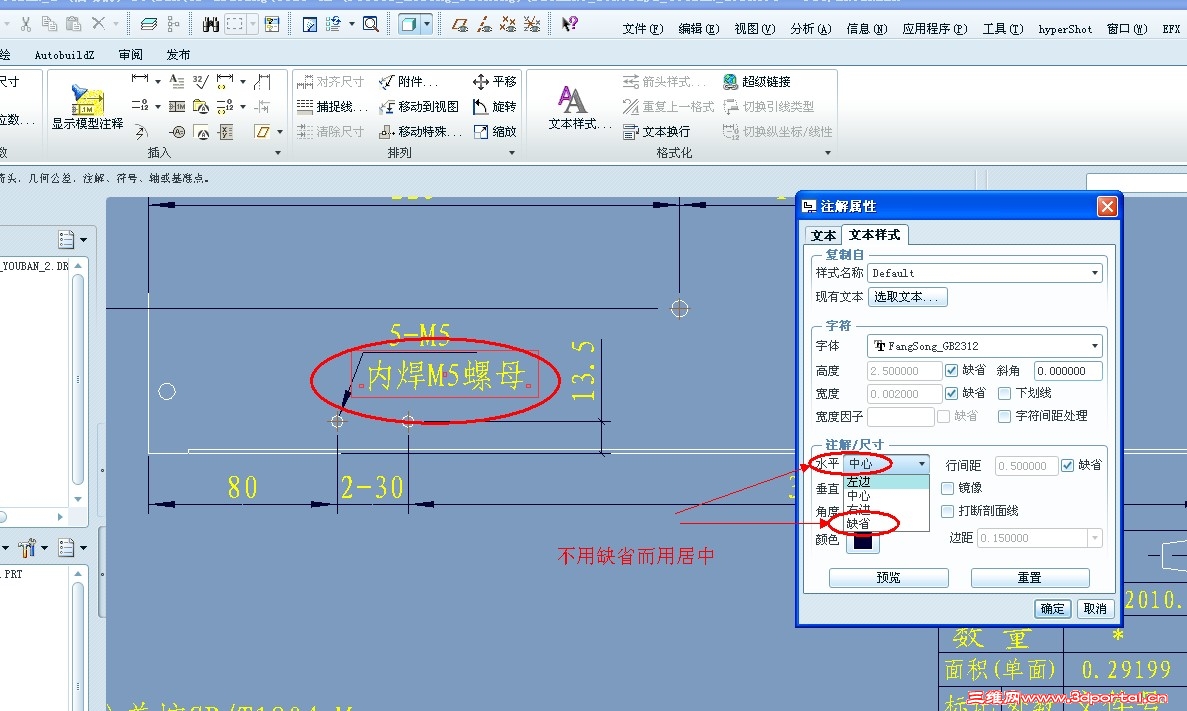Open the 分析(A) menu
Screen dimensions: 1187x711
click(811, 29)
